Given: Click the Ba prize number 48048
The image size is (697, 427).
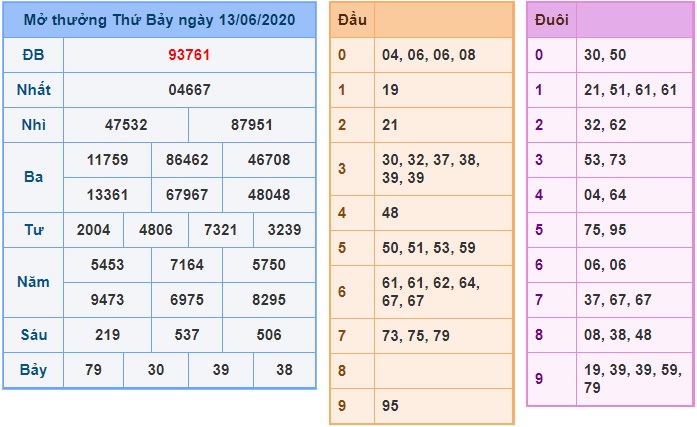Looking at the screenshot, I should coord(269,195).
